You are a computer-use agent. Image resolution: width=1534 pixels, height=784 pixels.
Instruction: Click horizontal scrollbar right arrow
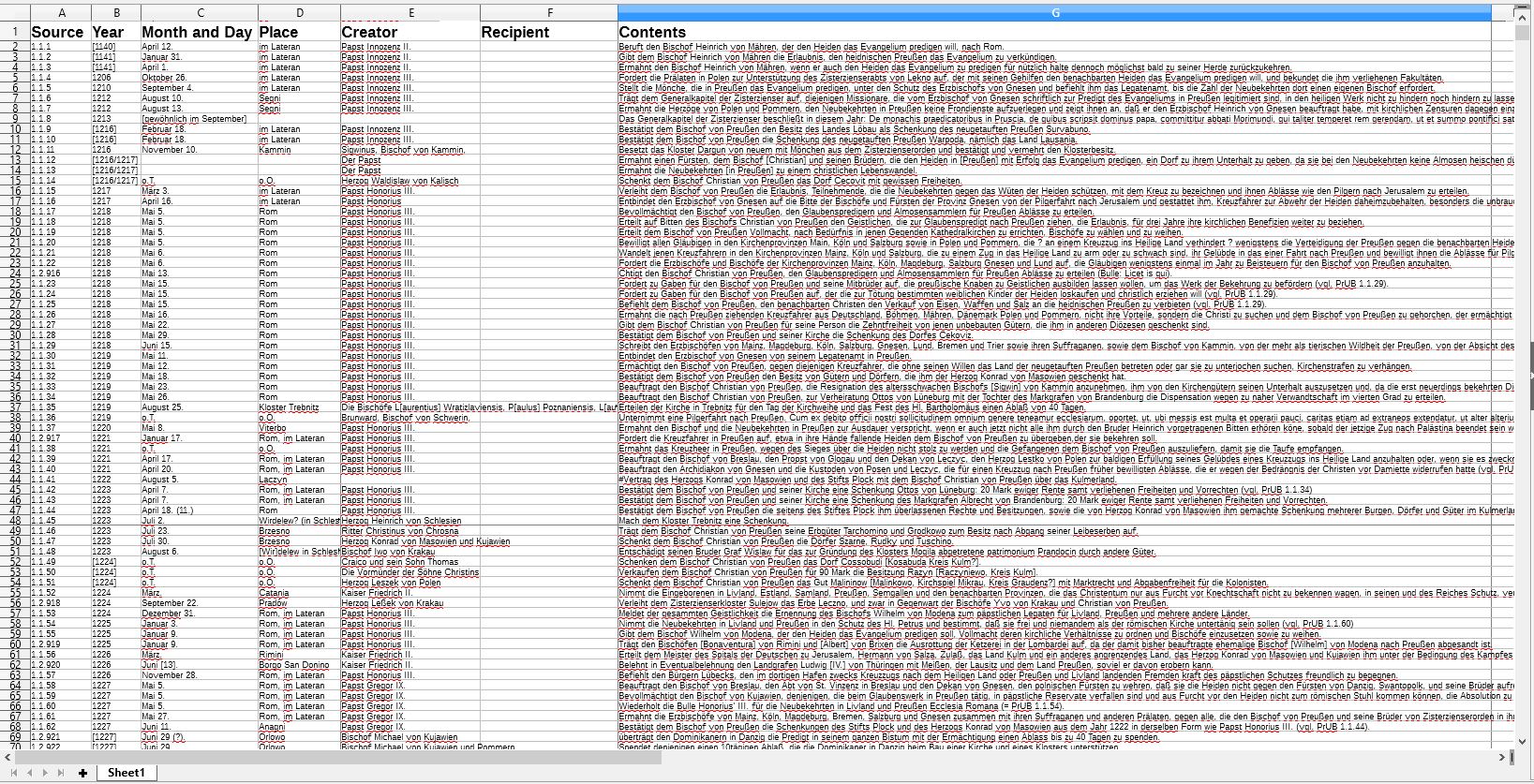click(x=1501, y=757)
